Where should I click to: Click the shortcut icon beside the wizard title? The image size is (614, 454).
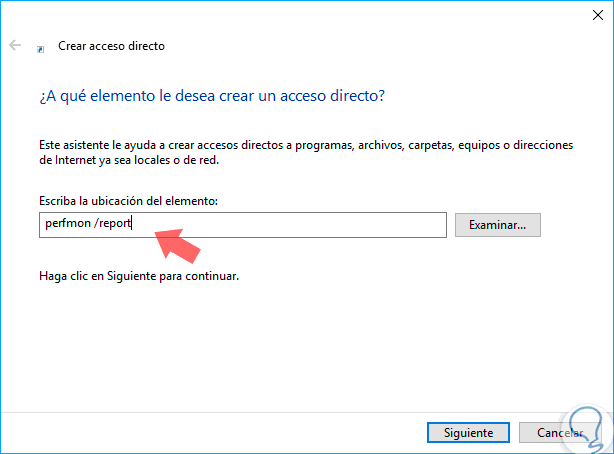tap(40, 47)
